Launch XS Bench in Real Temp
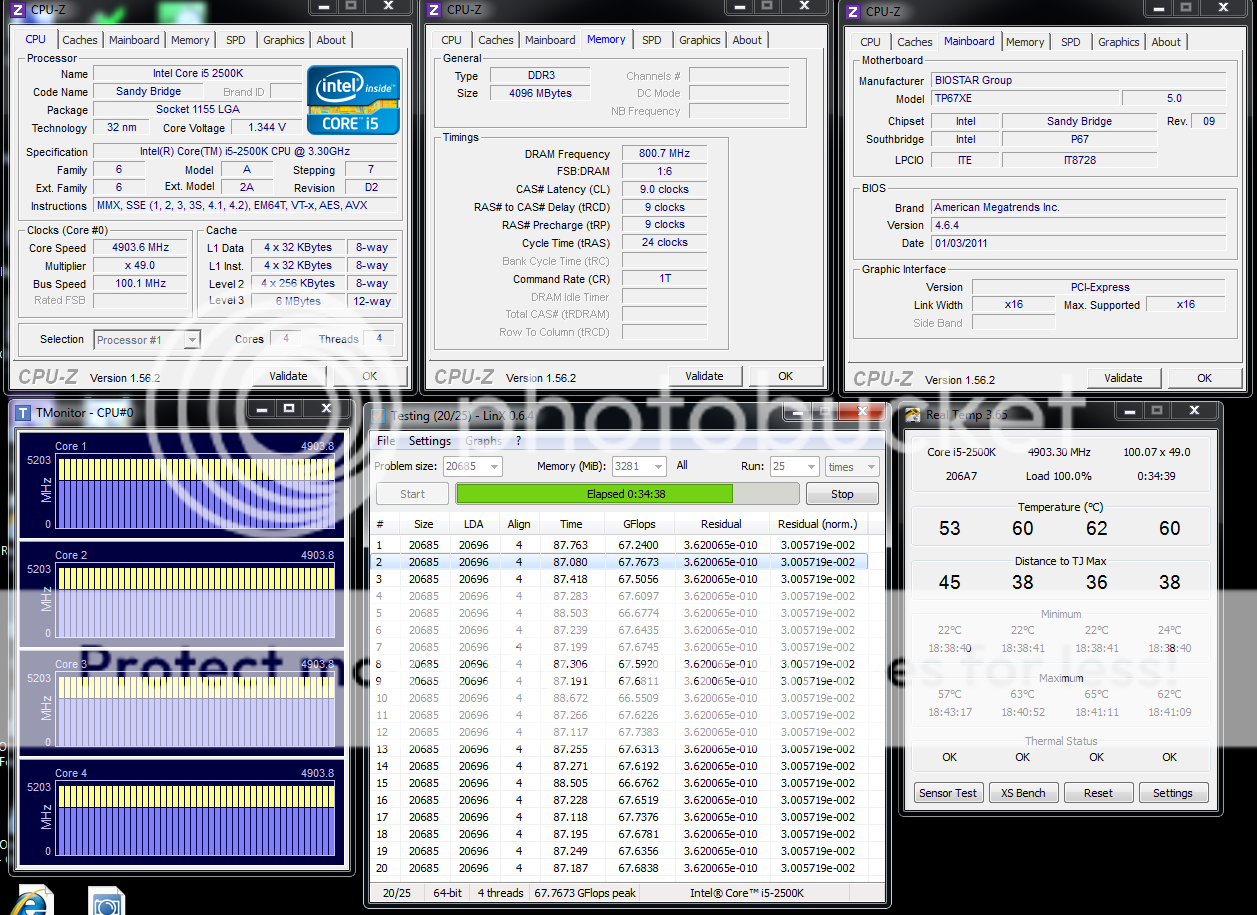Screen dimensions: 1257x915 pyautogui.click(x=1023, y=793)
